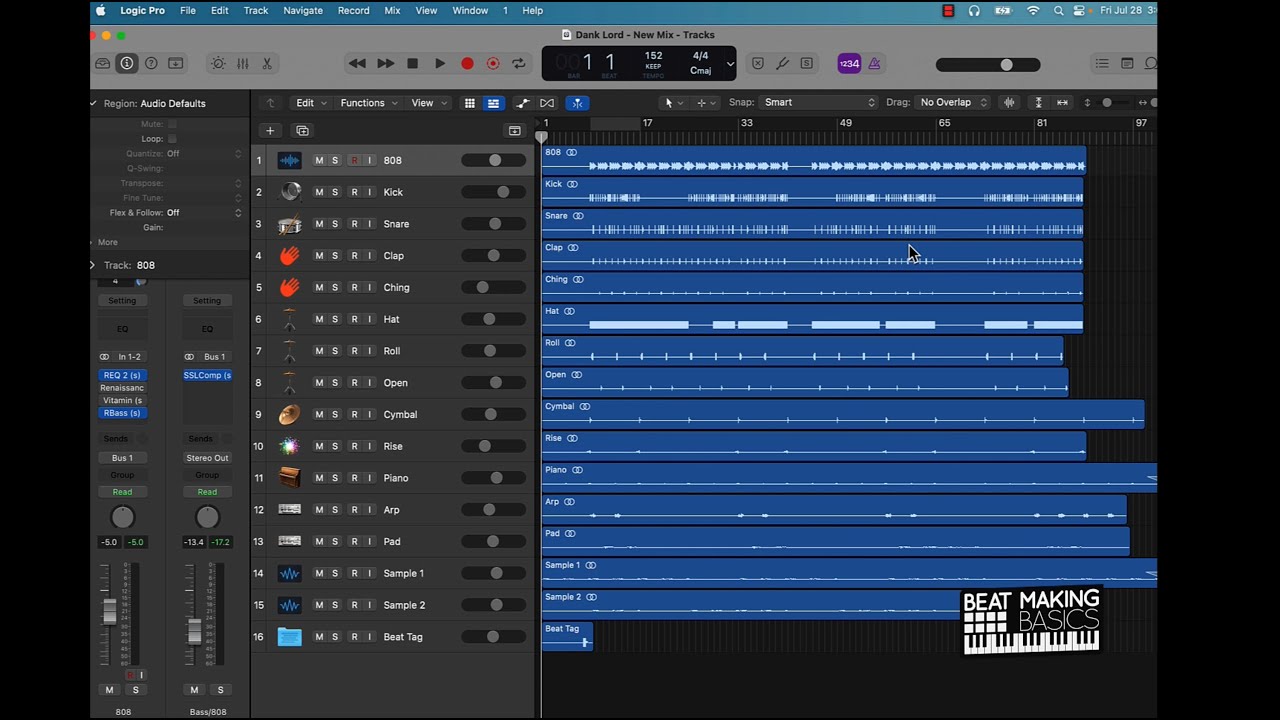This screenshot has height=720, width=1280.
Task: Select the Snare drum track icon
Action: point(289,224)
